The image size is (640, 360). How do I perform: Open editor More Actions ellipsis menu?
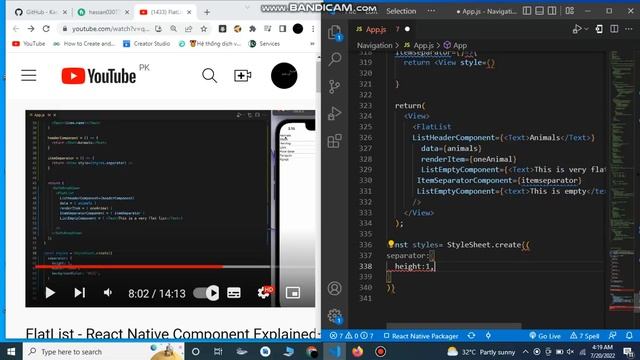629,29
